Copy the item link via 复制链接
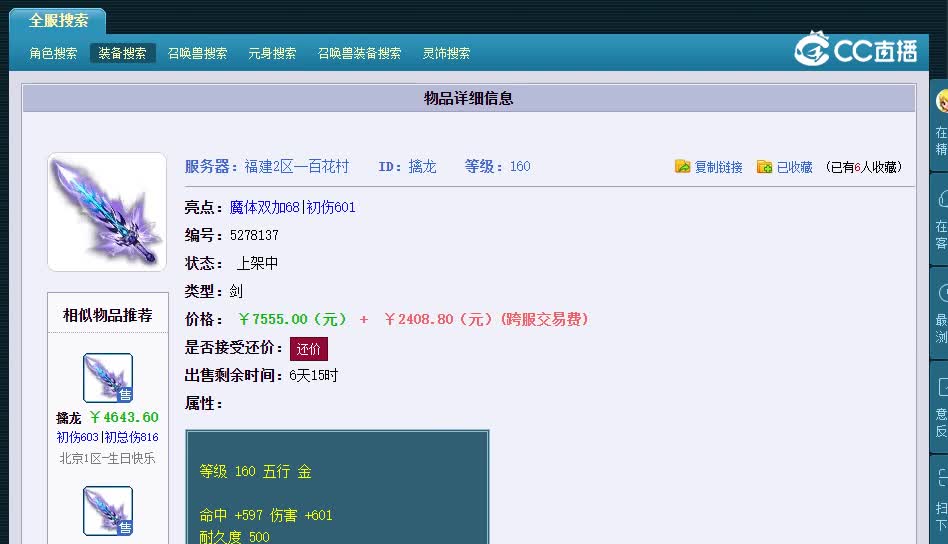Image resolution: width=948 pixels, height=544 pixels. (718, 167)
